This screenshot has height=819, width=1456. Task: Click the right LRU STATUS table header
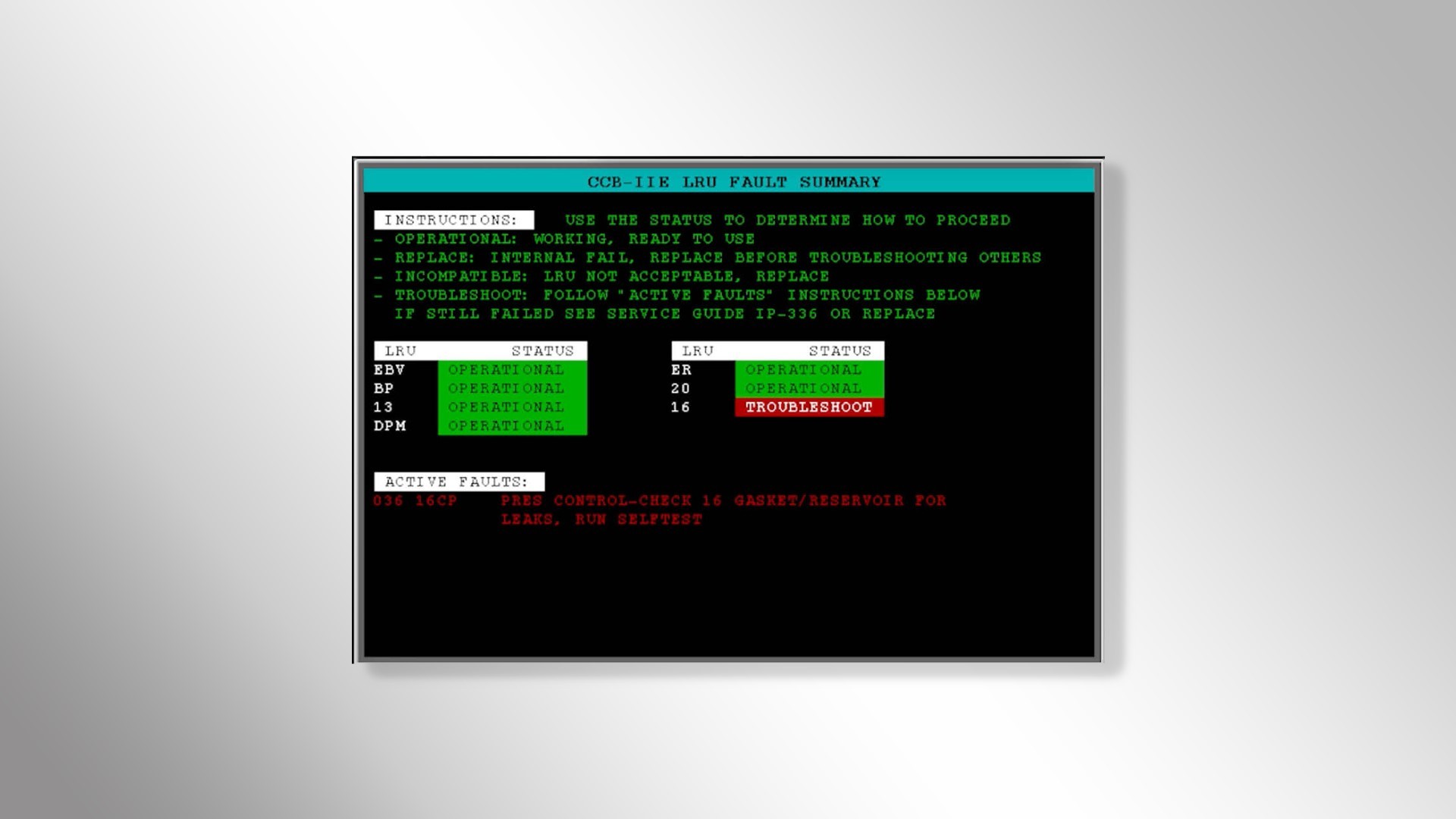(x=777, y=351)
